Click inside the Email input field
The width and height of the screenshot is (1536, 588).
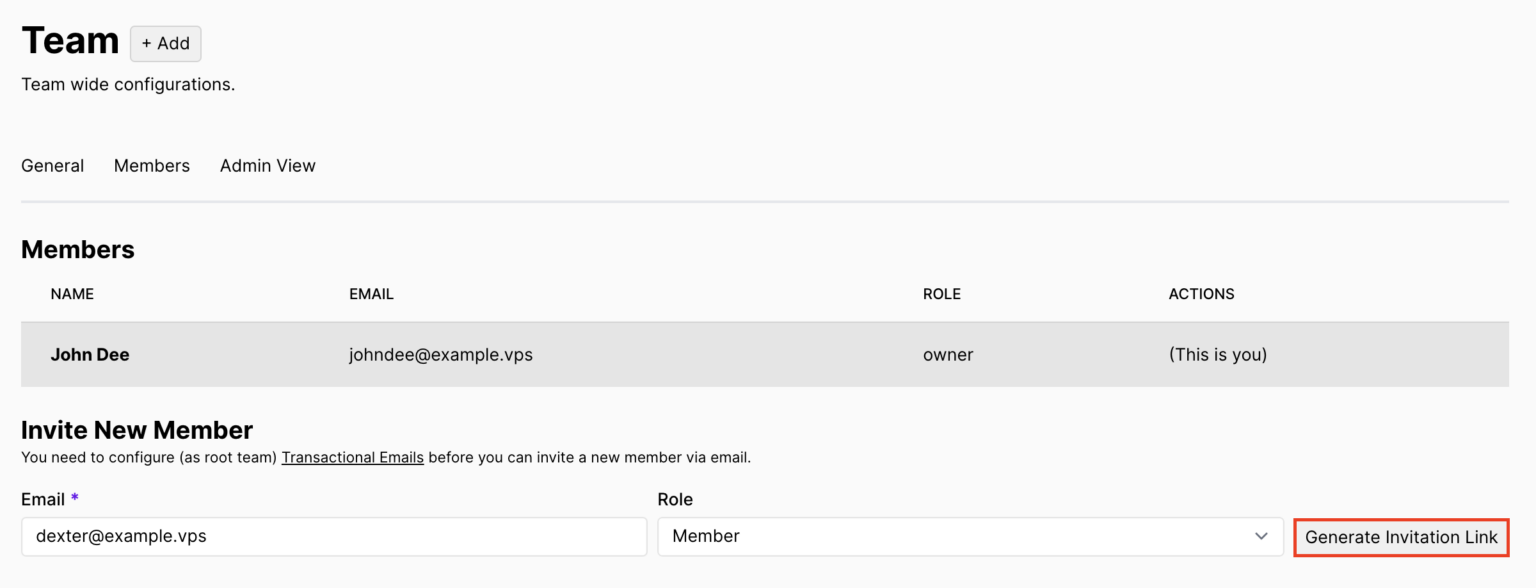(x=333, y=536)
